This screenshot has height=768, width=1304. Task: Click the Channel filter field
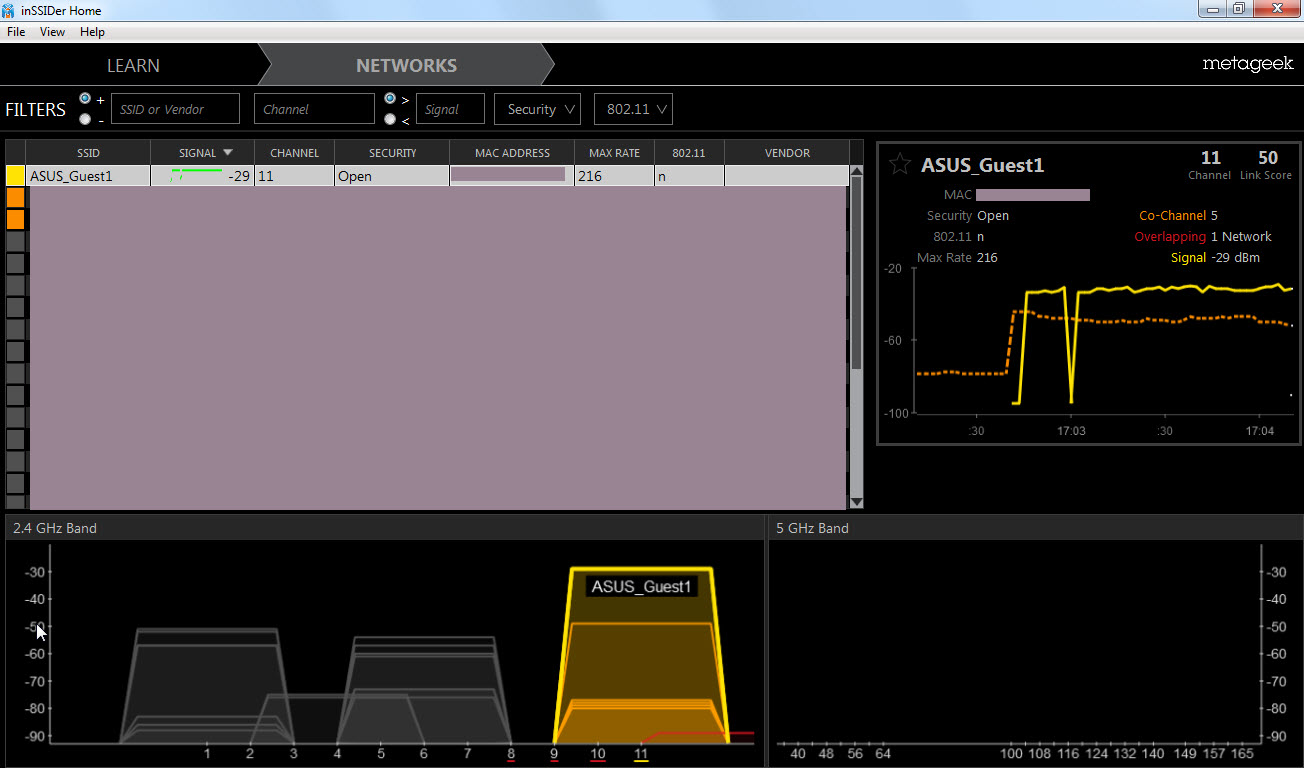[314, 109]
